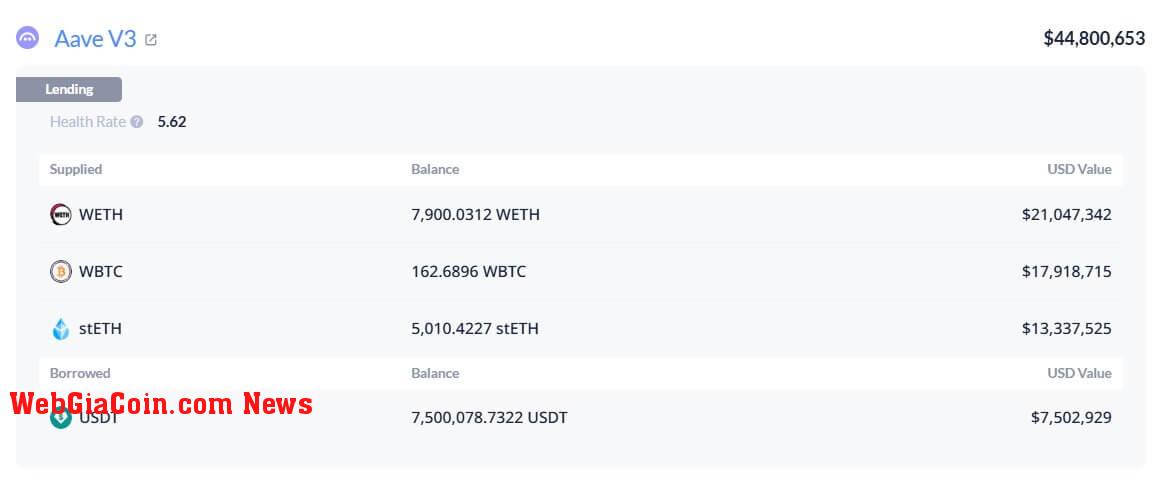Click the Aave V3 protocol logo icon
Viewport: 1173px width, 484px height.
click(x=28, y=37)
